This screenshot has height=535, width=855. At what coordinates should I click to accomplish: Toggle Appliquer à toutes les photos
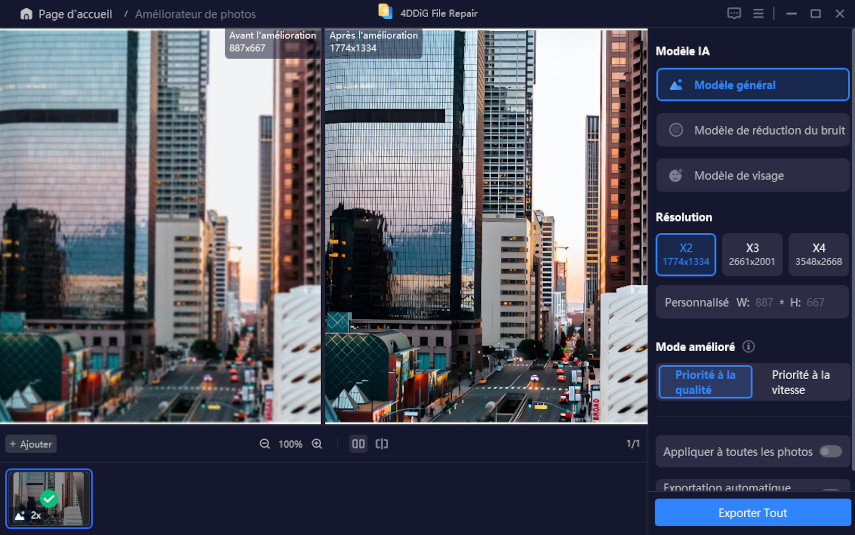[x=830, y=451]
